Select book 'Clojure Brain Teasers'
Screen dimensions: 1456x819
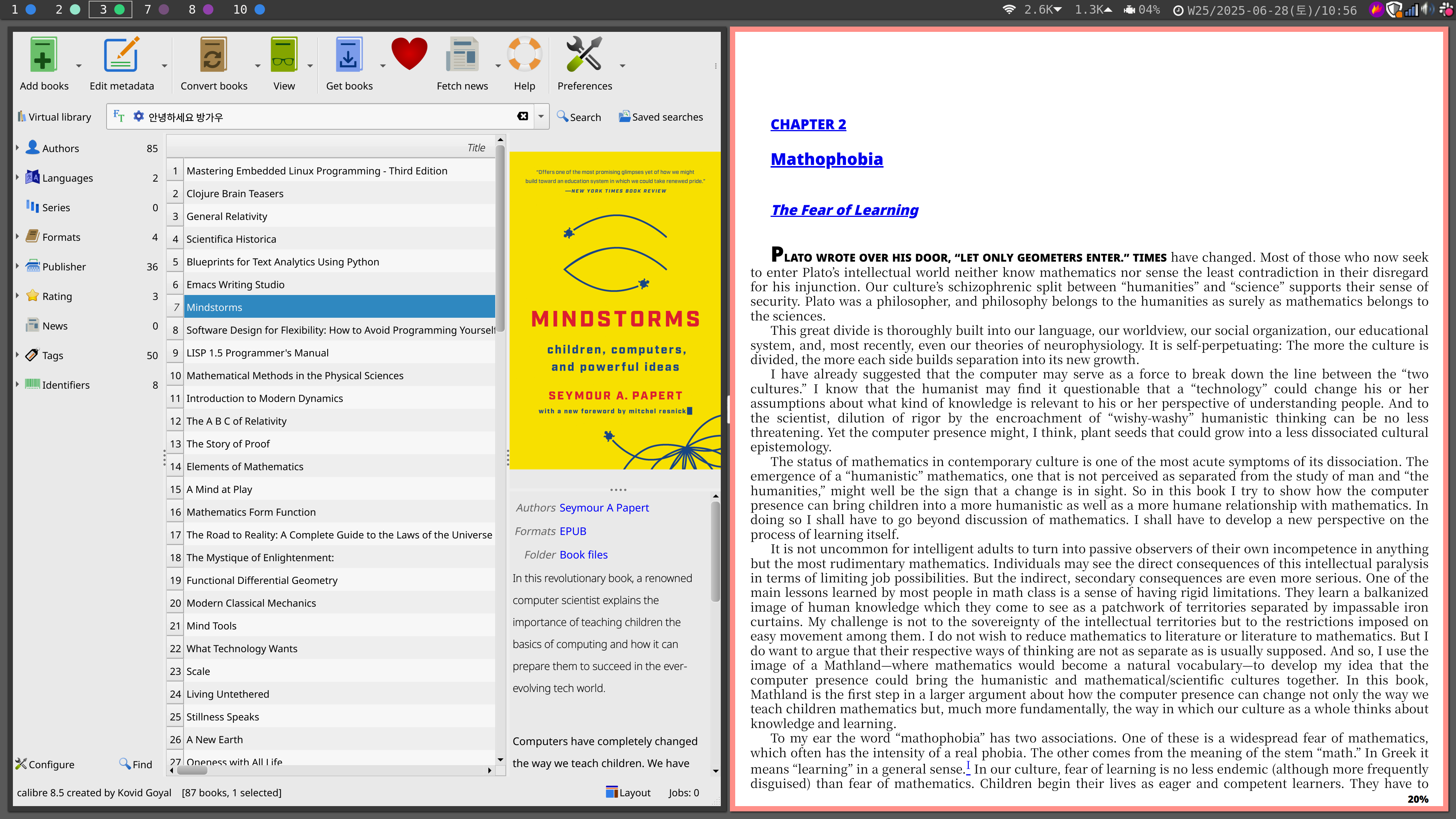pyautogui.click(x=339, y=193)
